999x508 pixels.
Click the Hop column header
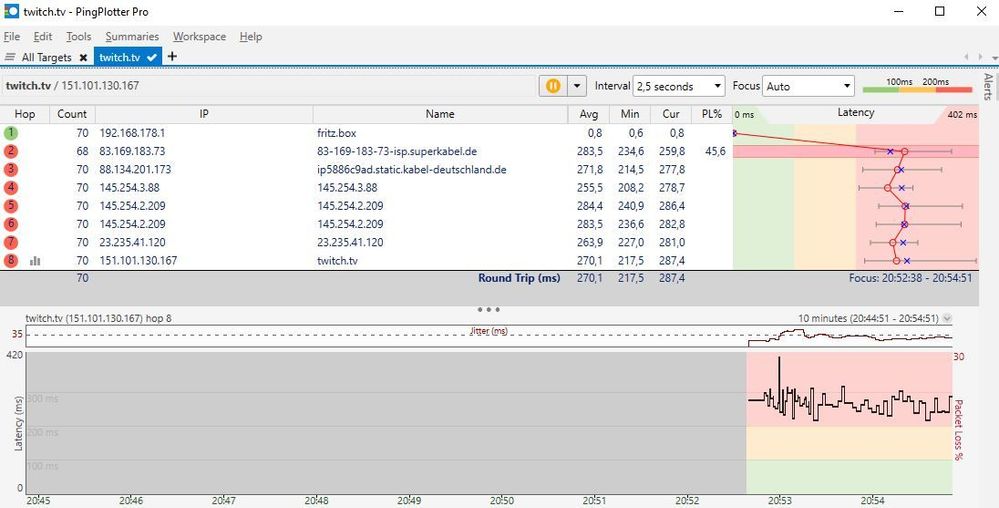tap(25, 114)
